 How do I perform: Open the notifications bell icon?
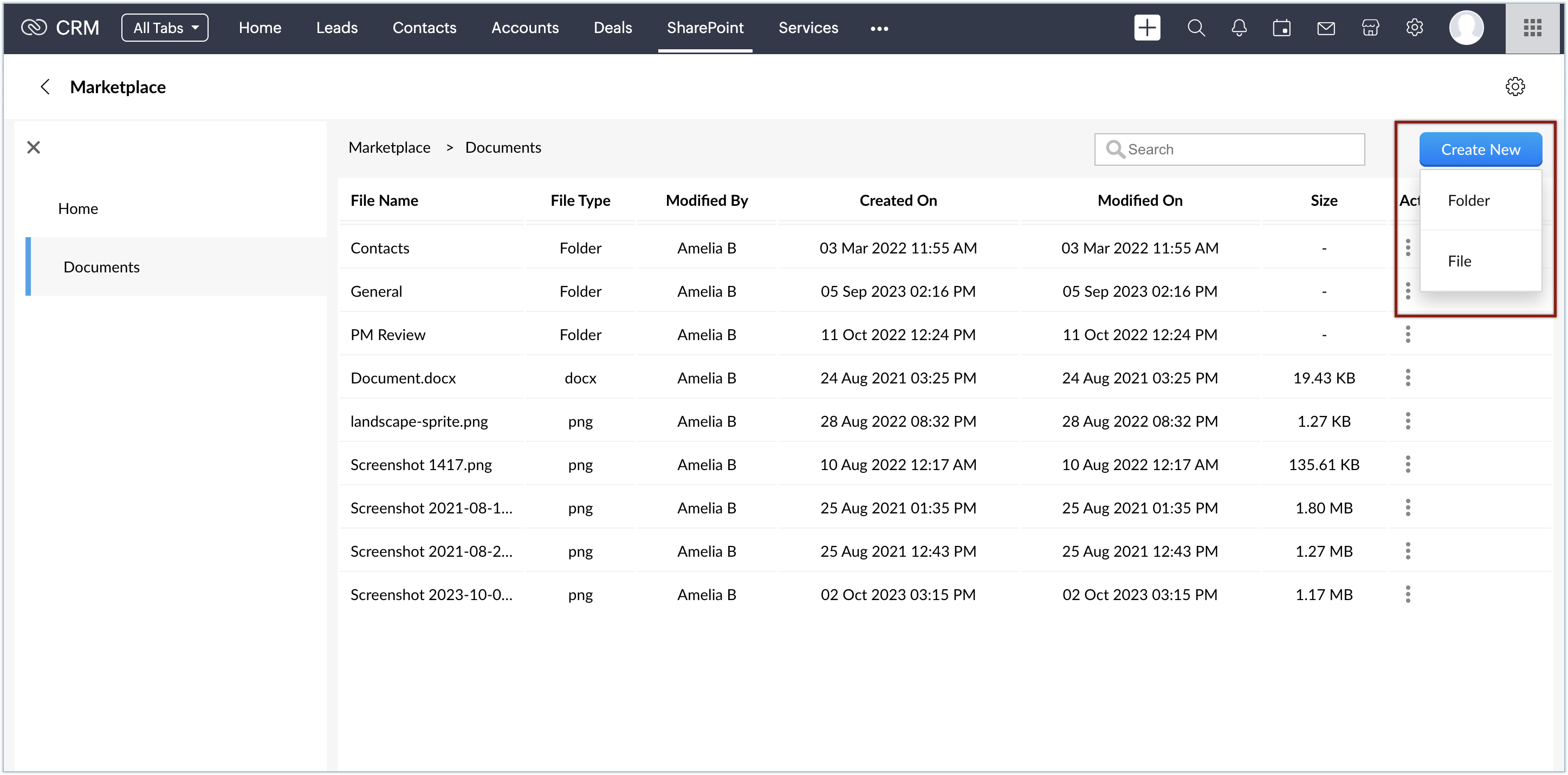tap(1239, 28)
